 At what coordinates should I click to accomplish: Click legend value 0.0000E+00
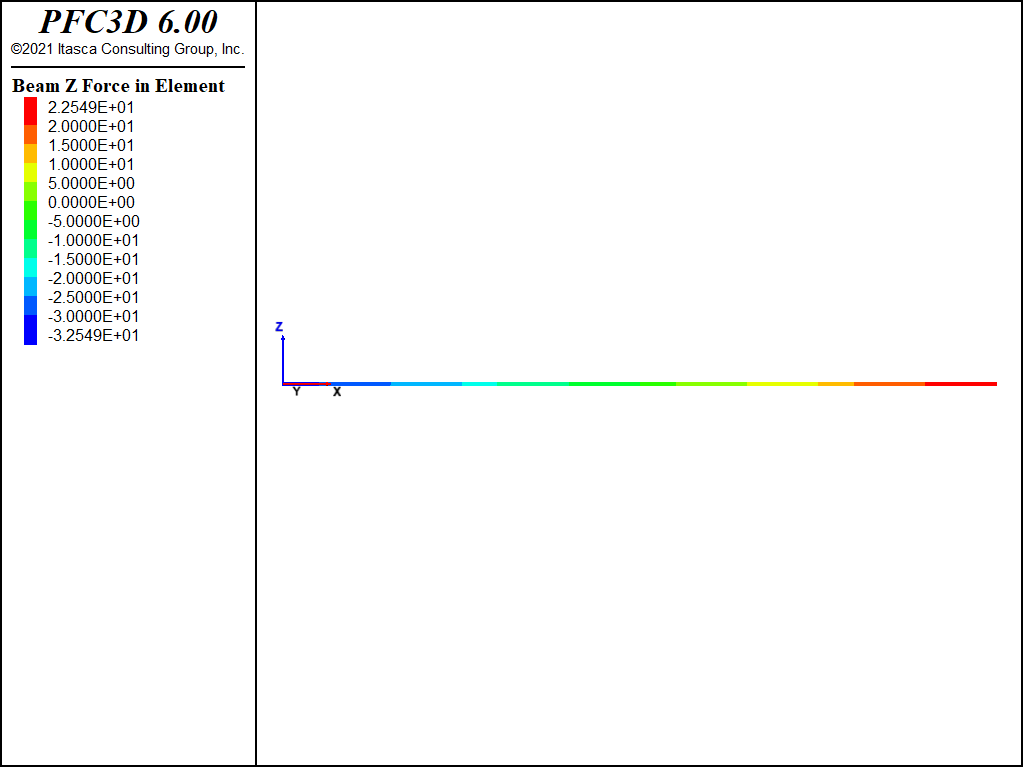click(91, 202)
